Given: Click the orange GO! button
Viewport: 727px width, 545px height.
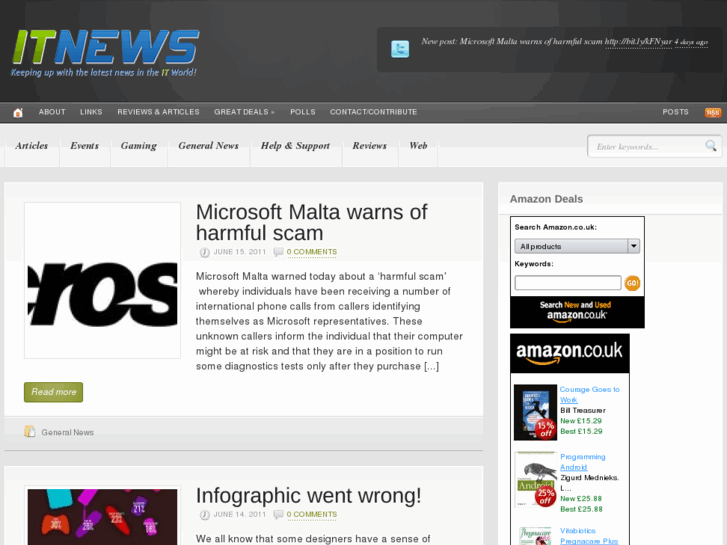Looking at the screenshot, I should click(632, 283).
